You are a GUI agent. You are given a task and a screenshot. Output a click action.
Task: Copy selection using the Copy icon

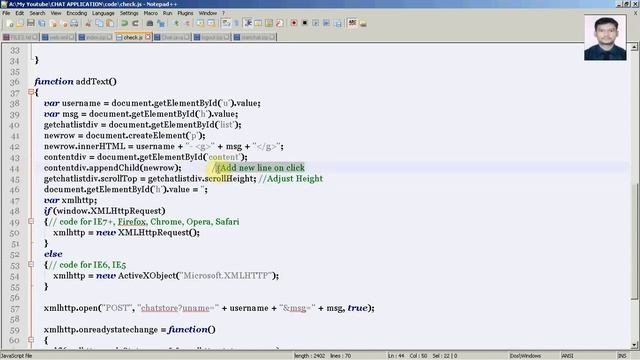(99, 24)
